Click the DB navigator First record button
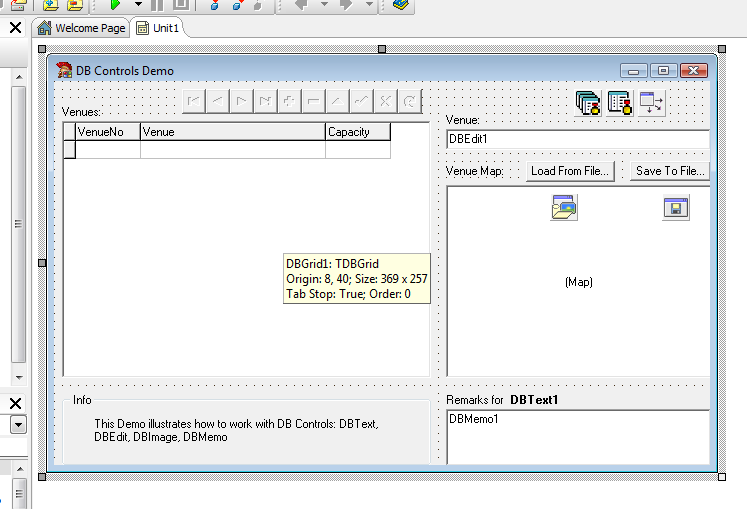The height and width of the screenshot is (509, 747). tap(195, 101)
